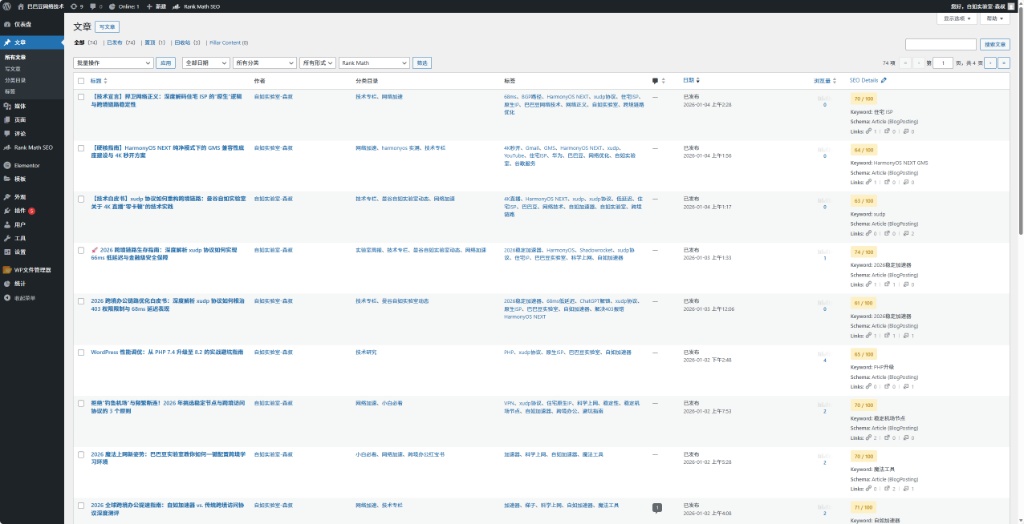This screenshot has height=524, width=1024.
Task: Open WP文件管理器 in sidebar
Action: tap(32, 270)
